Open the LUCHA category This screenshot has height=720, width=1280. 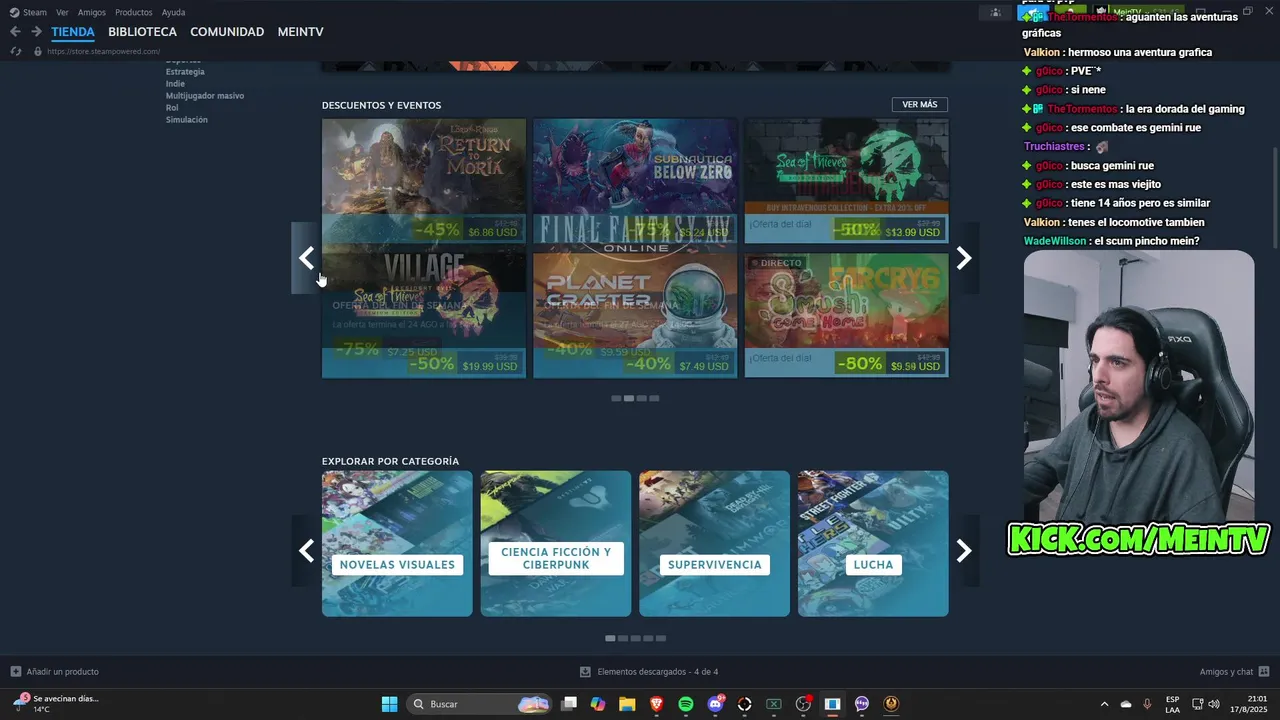873,544
